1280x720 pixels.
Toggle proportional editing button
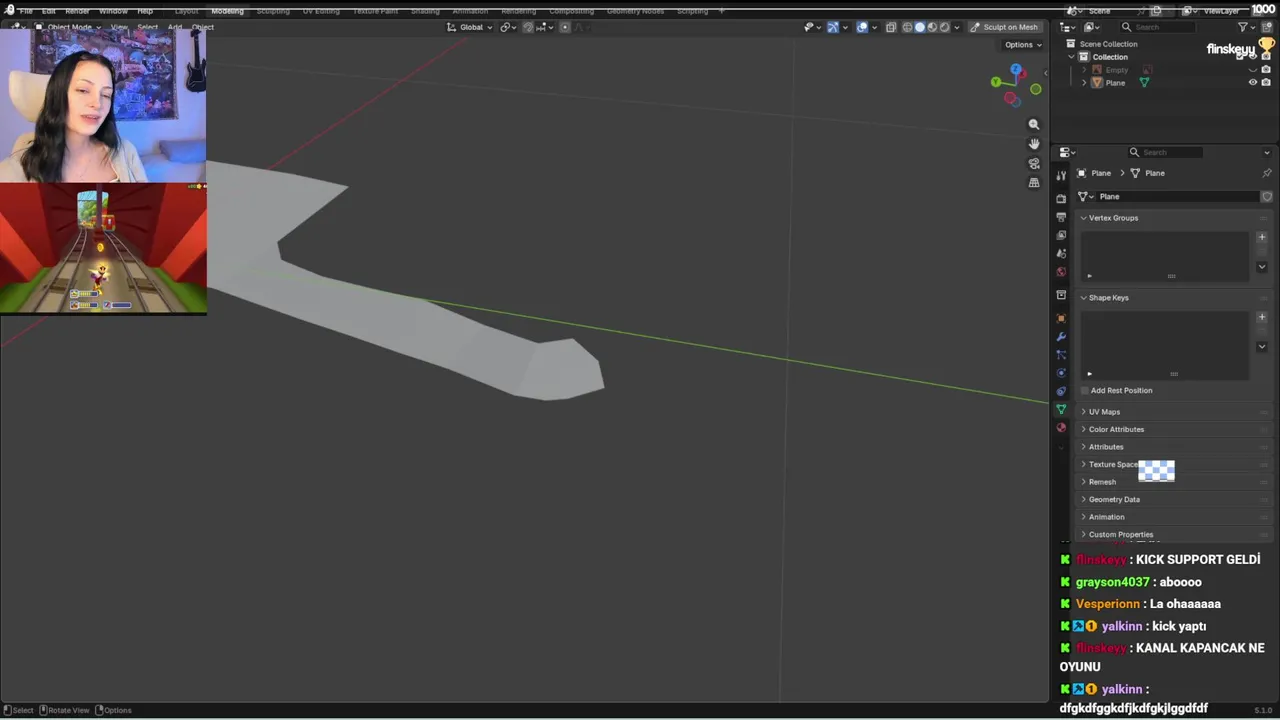coord(564,27)
